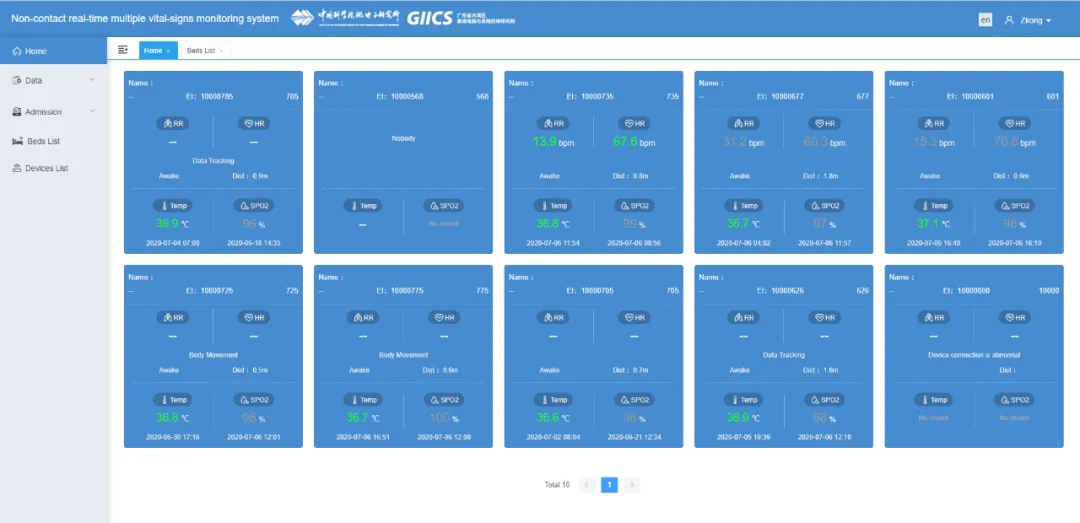1080x523 pixels.
Task: Close the Beds List tab
Action: [221, 51]
